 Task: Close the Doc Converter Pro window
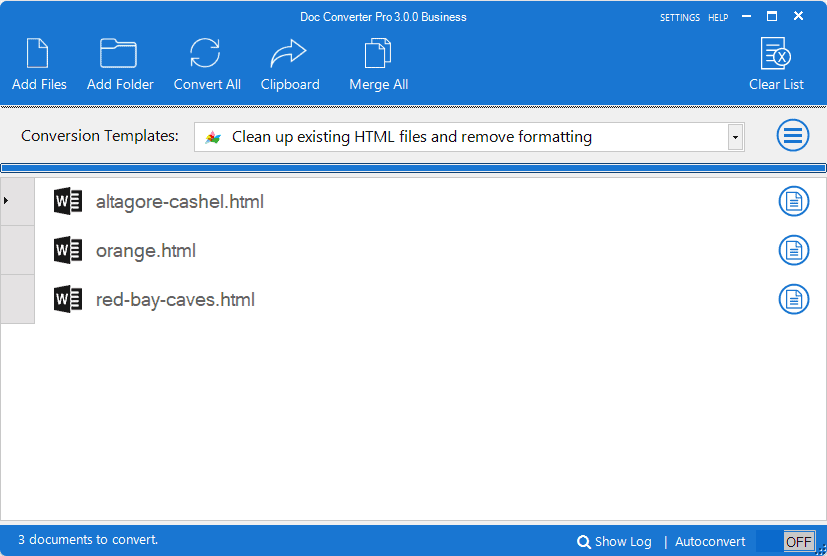point(799,16)
